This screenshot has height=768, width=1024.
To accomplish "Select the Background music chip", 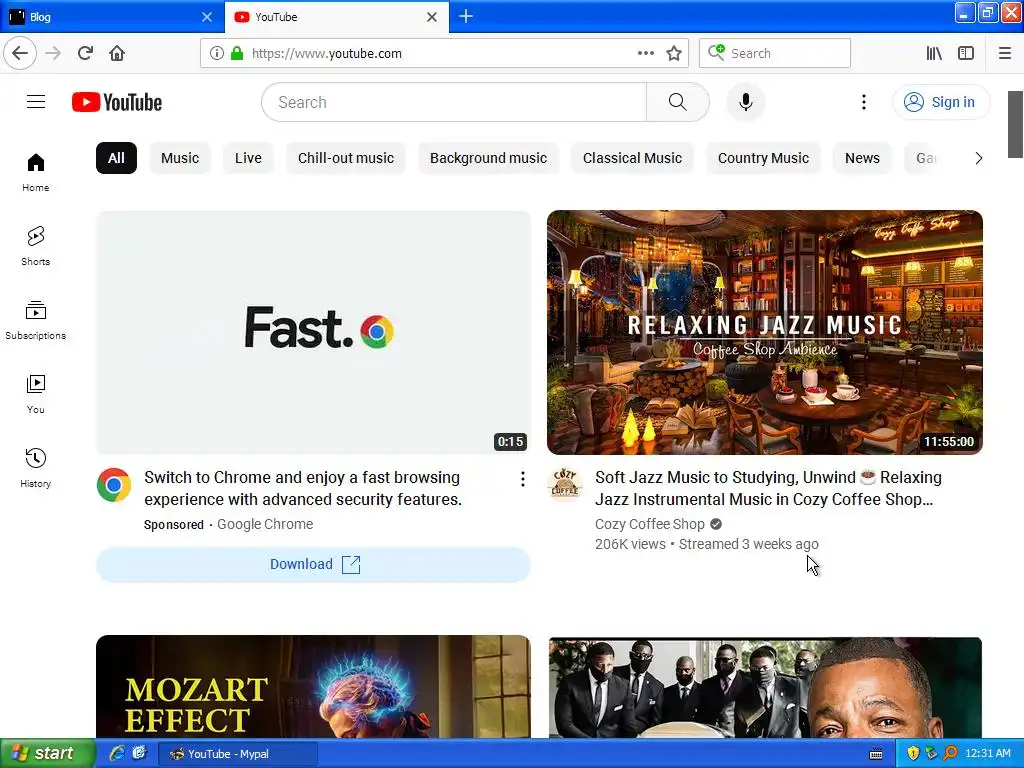I will [x=488, y=158].
